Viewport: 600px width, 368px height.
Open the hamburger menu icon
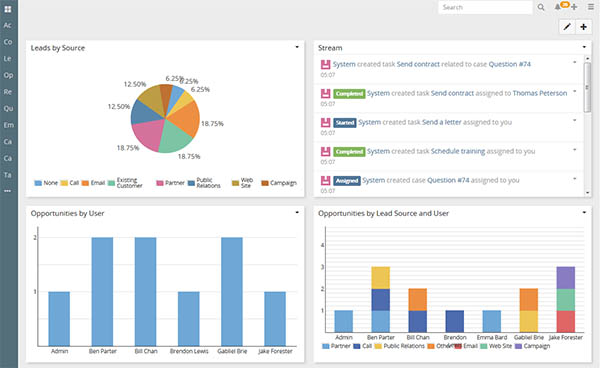coord(591,7)
